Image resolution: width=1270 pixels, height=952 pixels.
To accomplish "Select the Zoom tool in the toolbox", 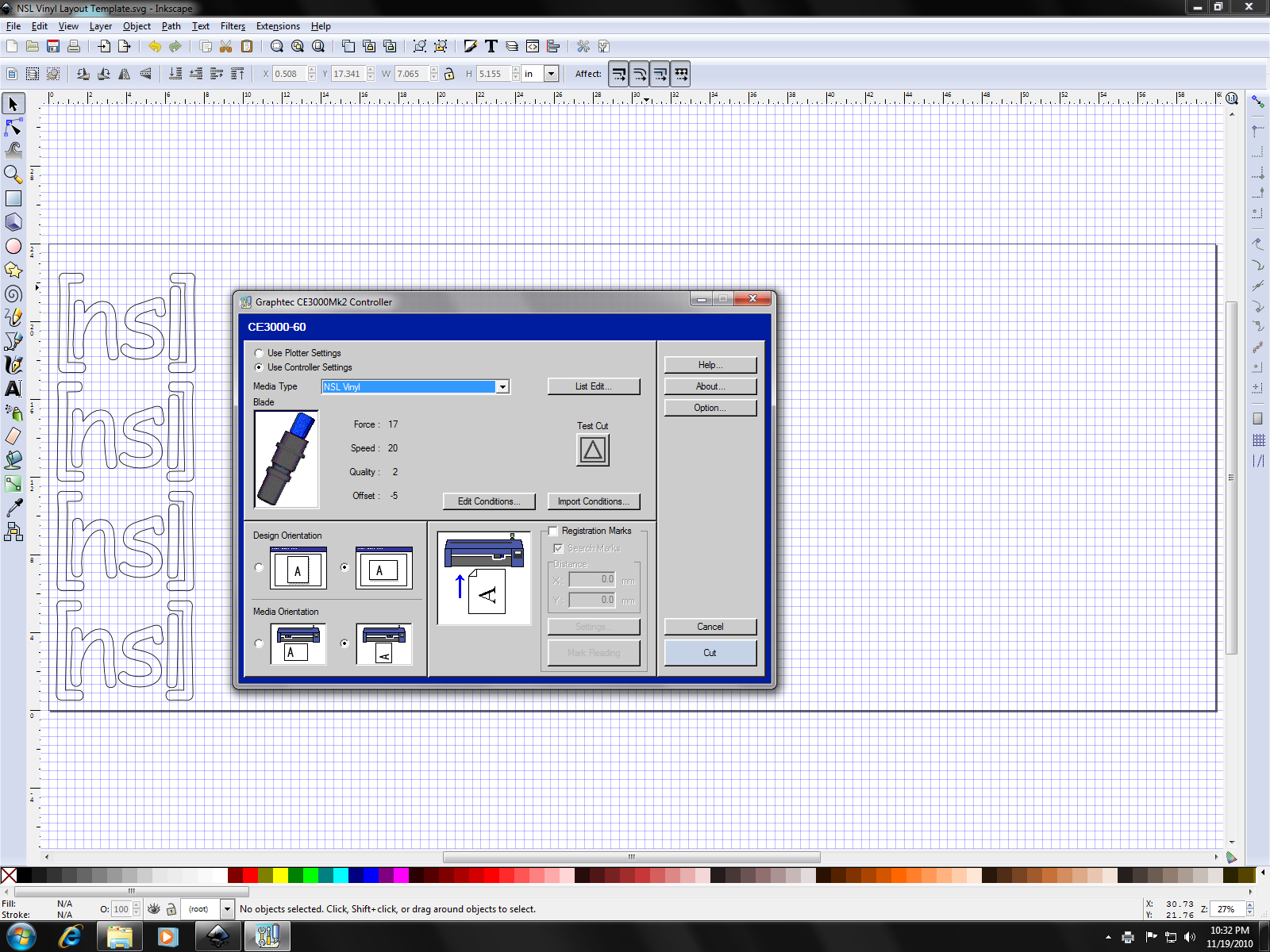I will click(13, 175).
